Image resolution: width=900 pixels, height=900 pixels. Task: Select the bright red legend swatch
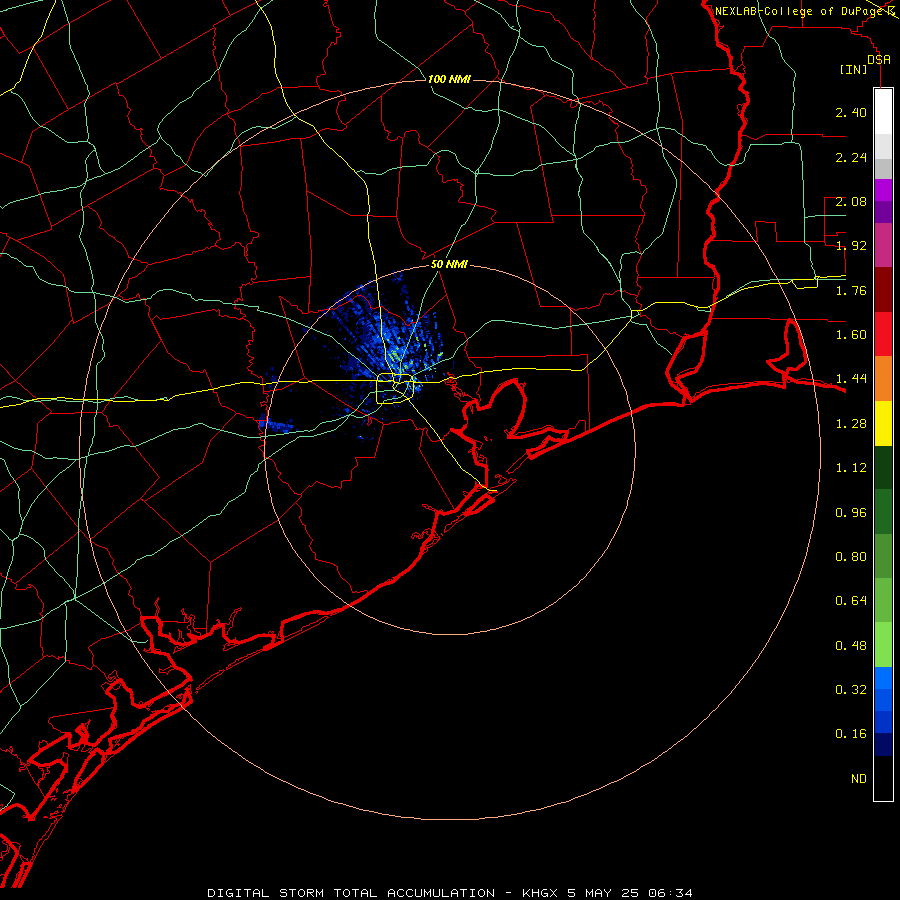point(883,334)
